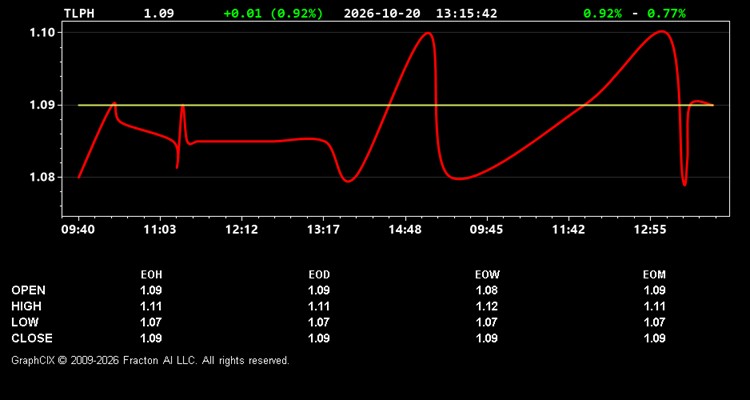Select the EOH column header
Screen dimensions: 750x400
click(151, 275)
